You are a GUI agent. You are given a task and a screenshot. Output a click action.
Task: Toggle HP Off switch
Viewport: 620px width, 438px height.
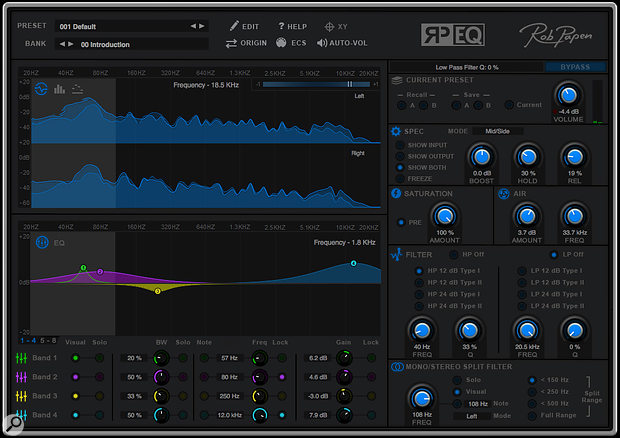pos(454,255)
